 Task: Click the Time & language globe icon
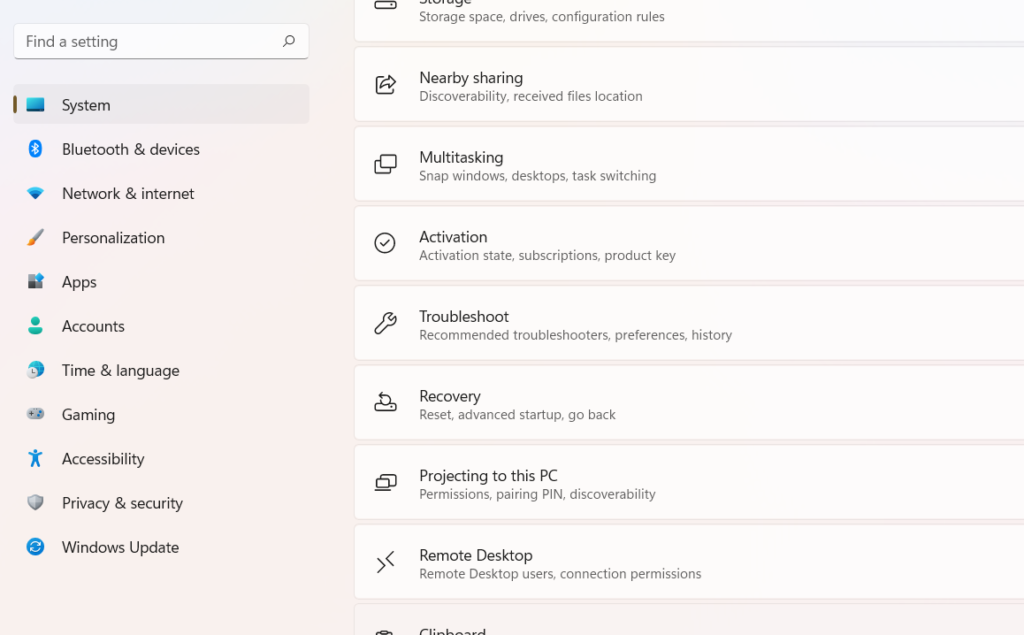(x=35, y=370)
